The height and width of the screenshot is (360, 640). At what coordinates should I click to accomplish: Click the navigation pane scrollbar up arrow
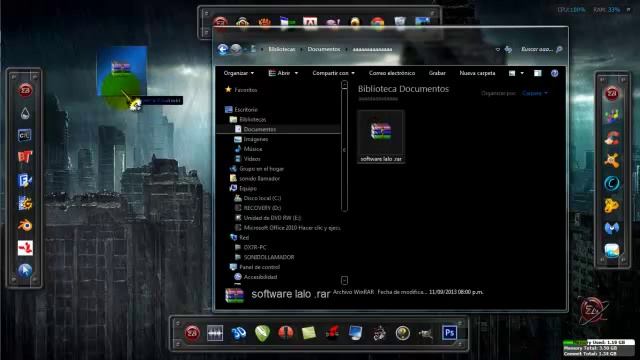(x=344, y=85)
